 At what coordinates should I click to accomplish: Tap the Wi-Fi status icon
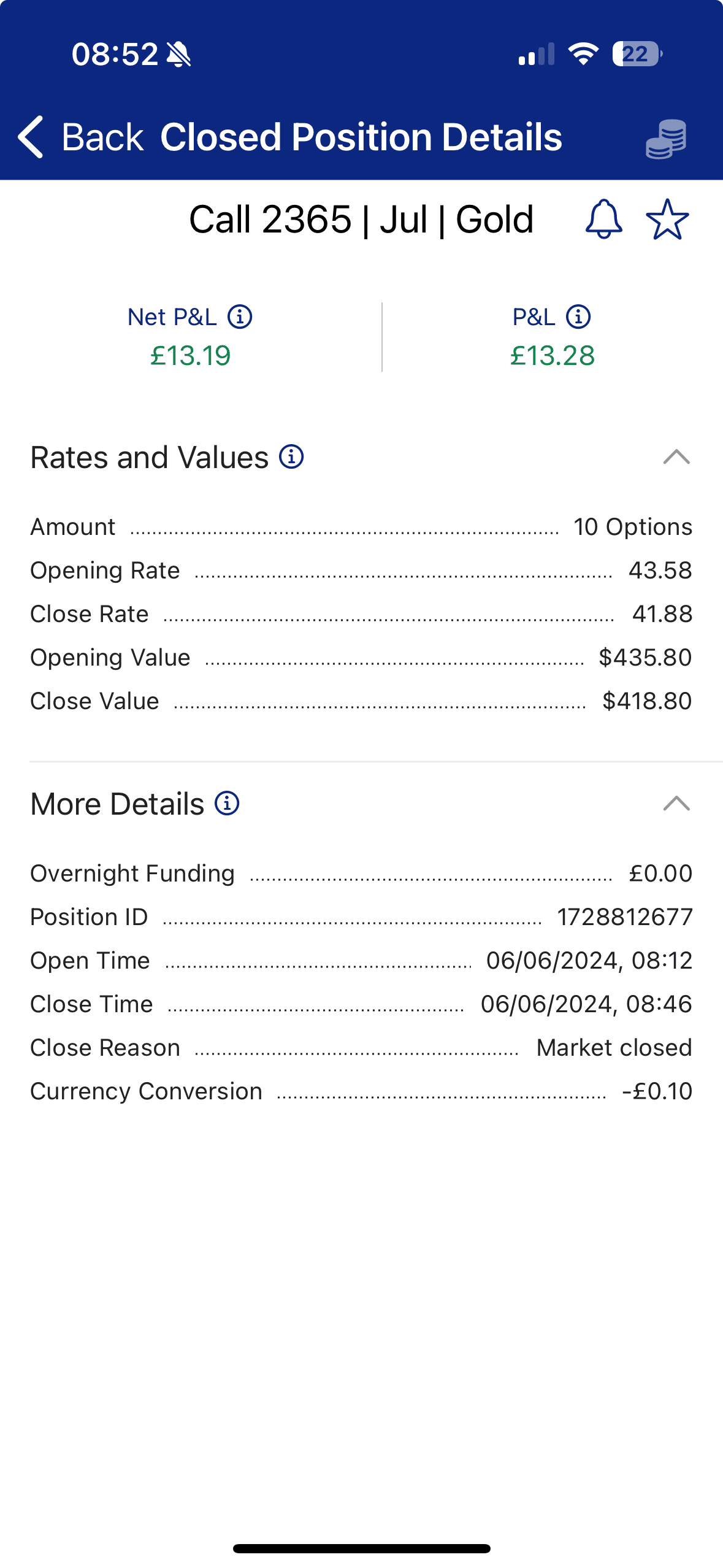(583, 54)
